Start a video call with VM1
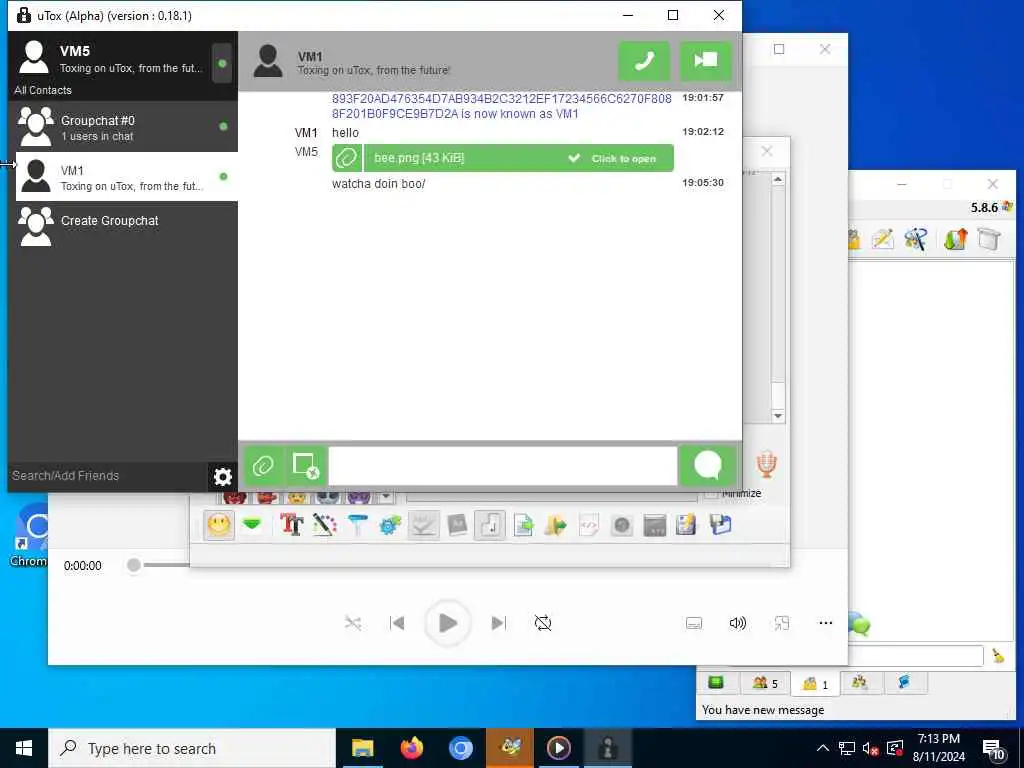The image size is (1024, 768). [x=705, y=61]
